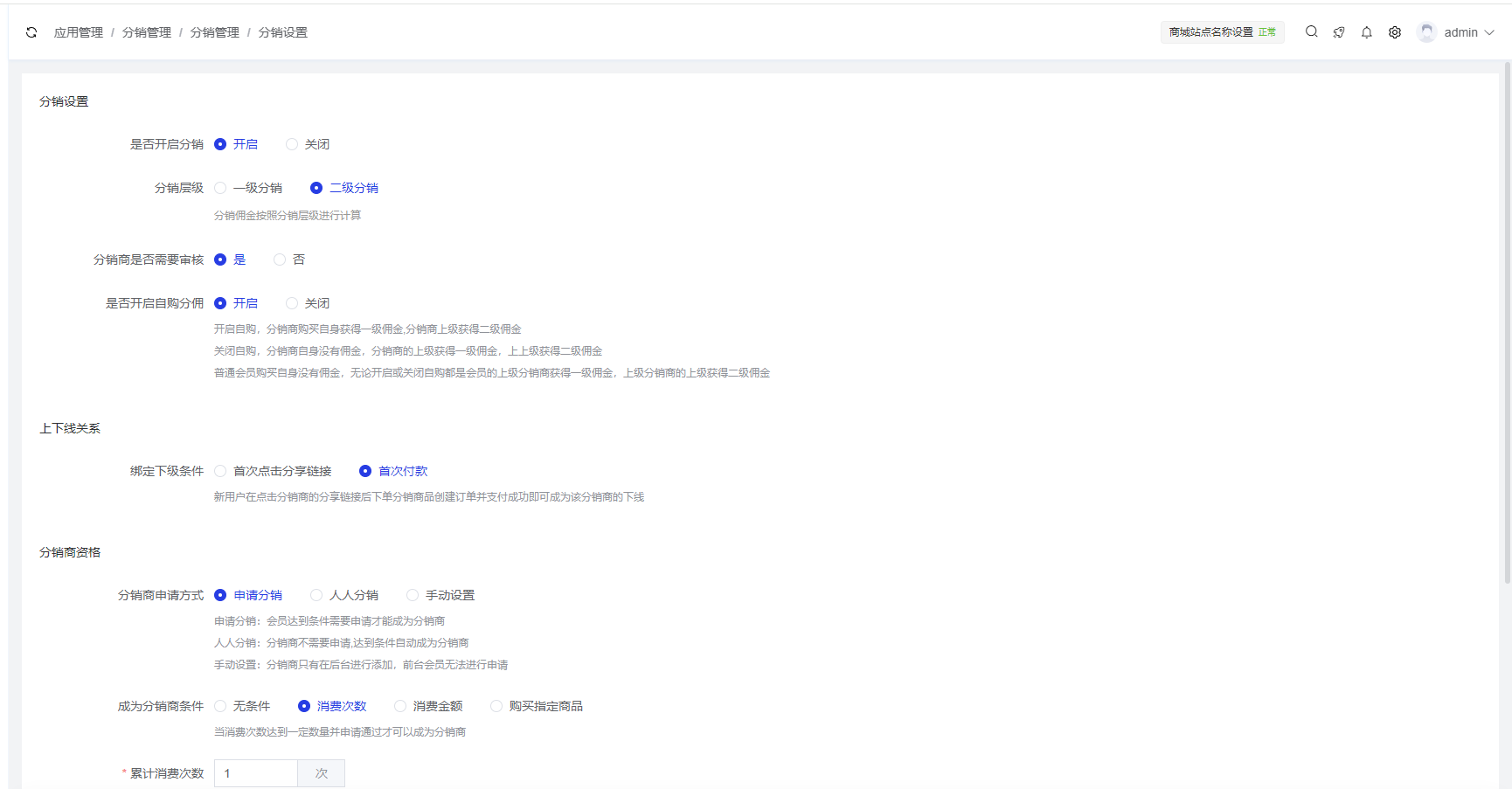
Task: Choose 消费金额 distributor condition
Action: coord(428,706)
